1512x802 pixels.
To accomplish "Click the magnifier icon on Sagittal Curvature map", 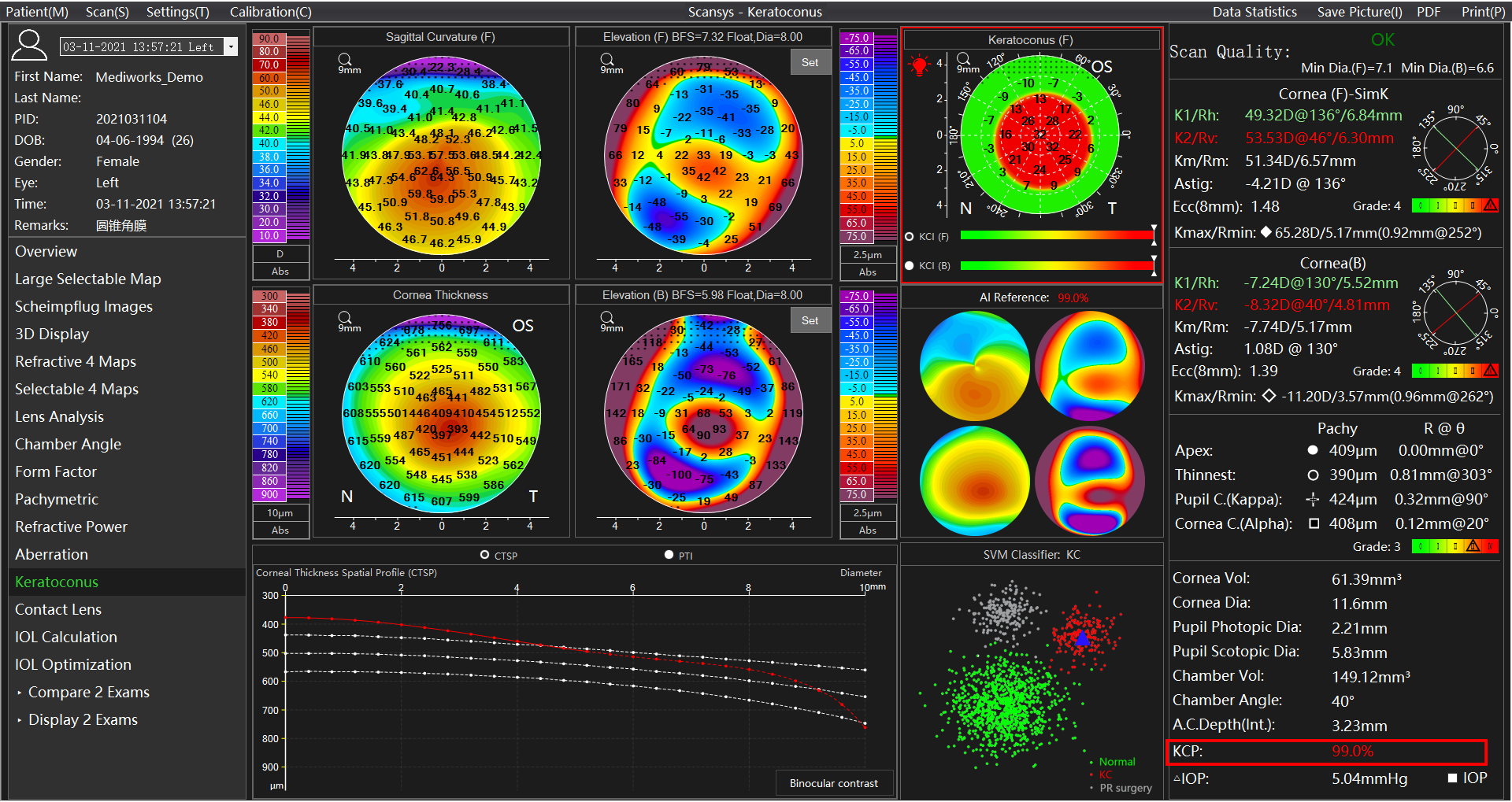I will pyautogui.click(x=344, y=59).
